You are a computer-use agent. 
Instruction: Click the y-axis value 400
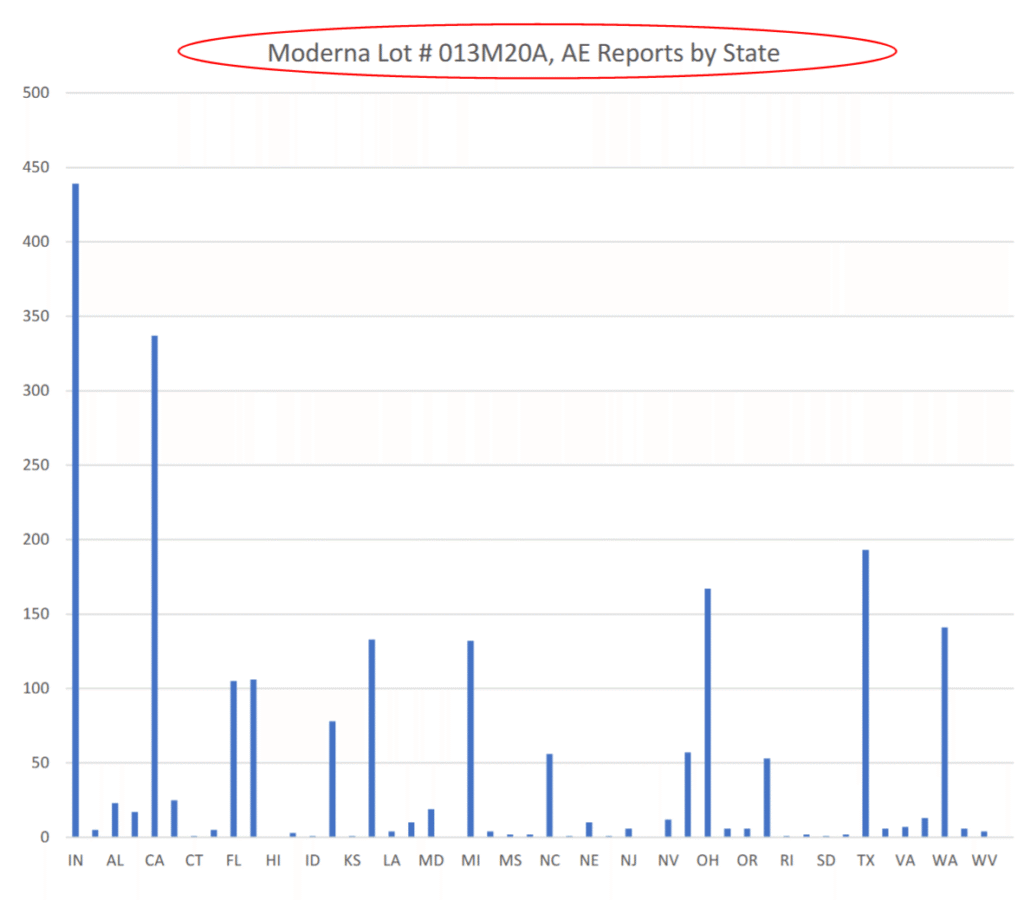pos(36,242)
